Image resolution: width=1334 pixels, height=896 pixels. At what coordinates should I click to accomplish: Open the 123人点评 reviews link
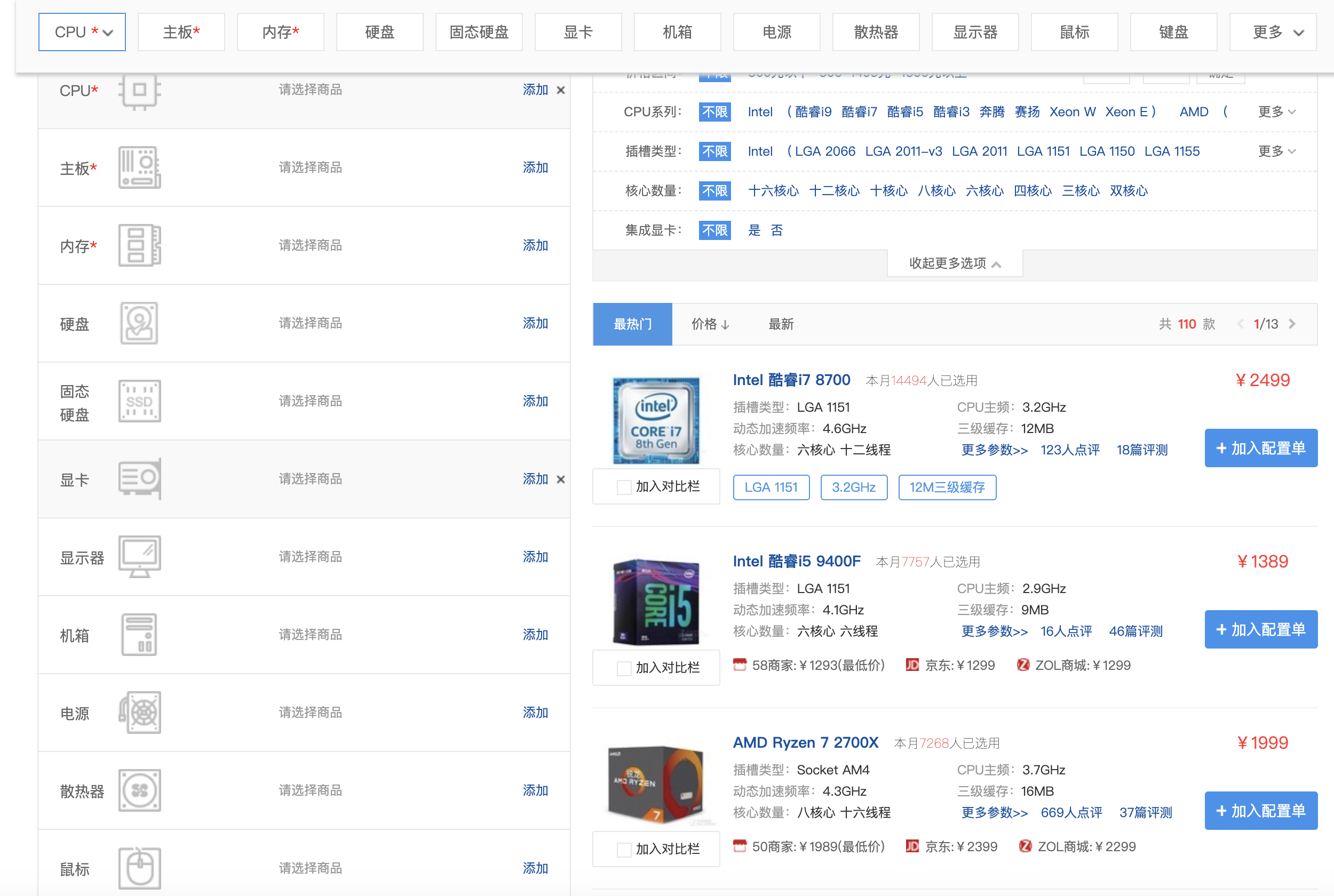[1069, 450]
